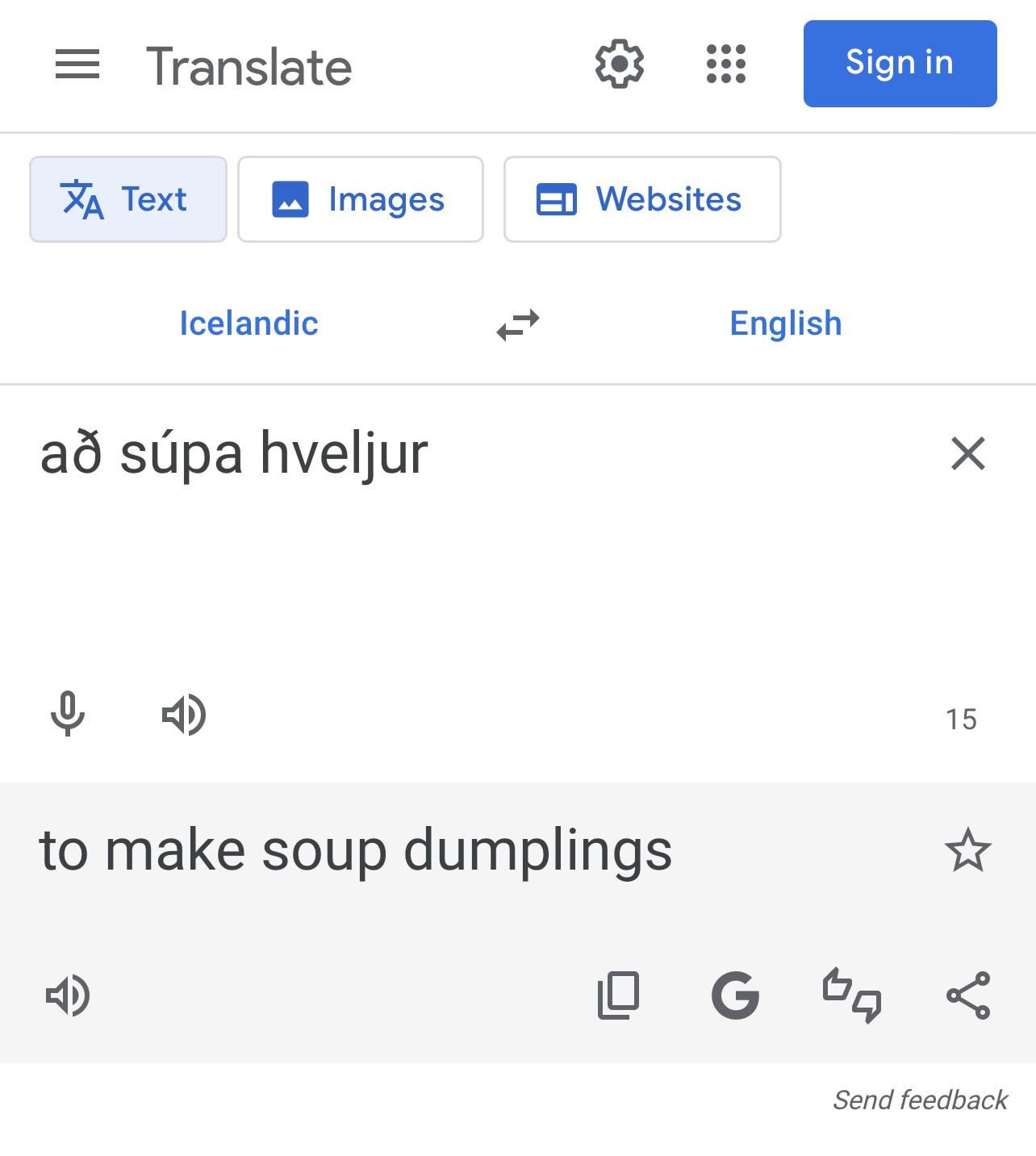
Task: Choose Icelandic source language selector
Action: point(249,323)
